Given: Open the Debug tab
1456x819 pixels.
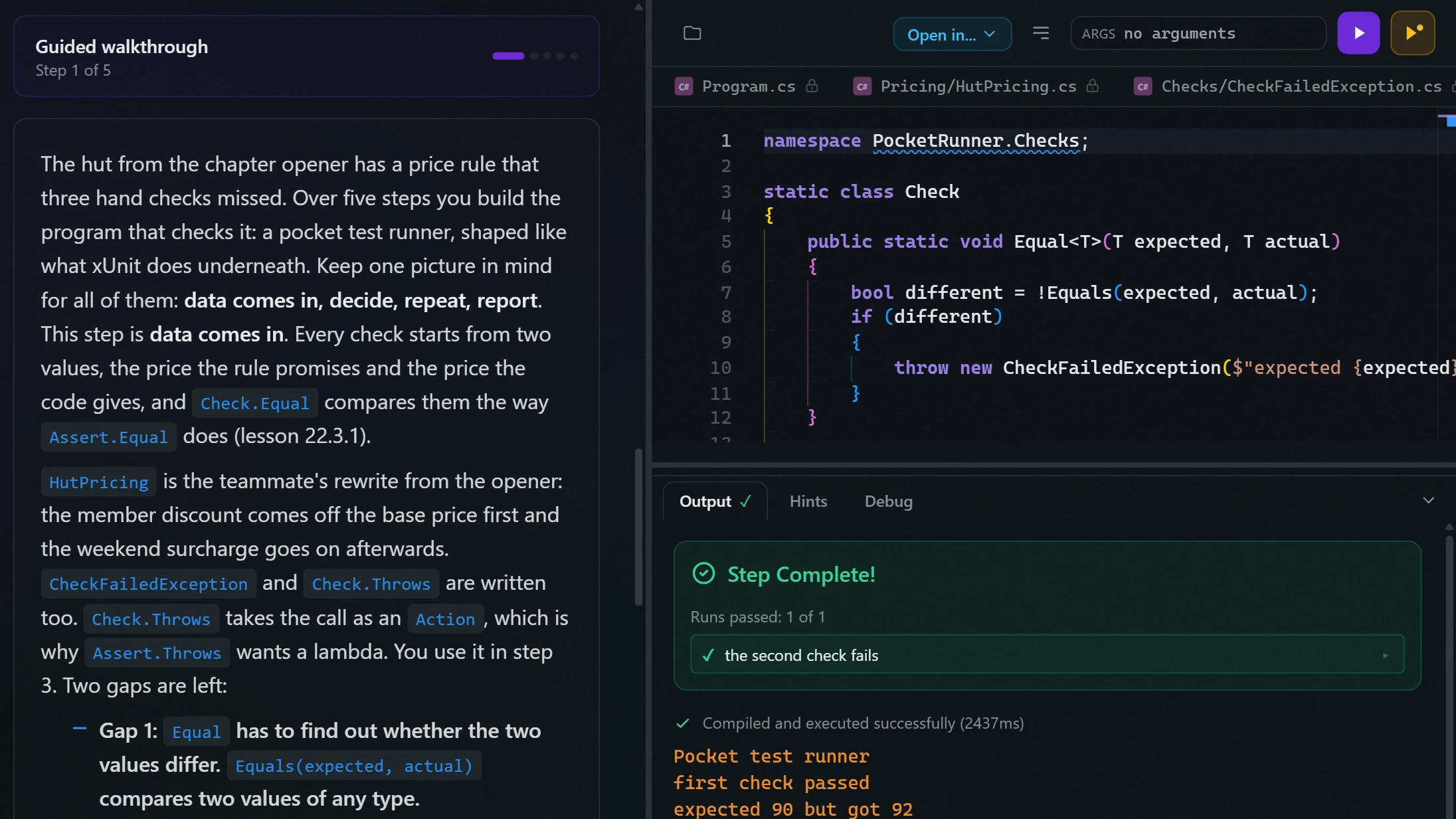Looking at the screenshot, I should click(x=888, y=501).
